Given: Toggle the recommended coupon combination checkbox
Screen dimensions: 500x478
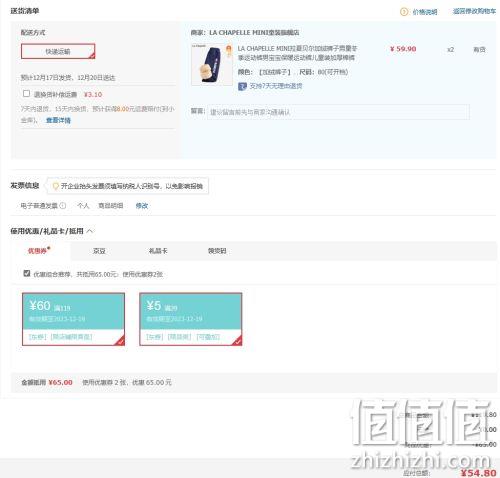Looking at the screenshot, I should (x=27, y=273).
